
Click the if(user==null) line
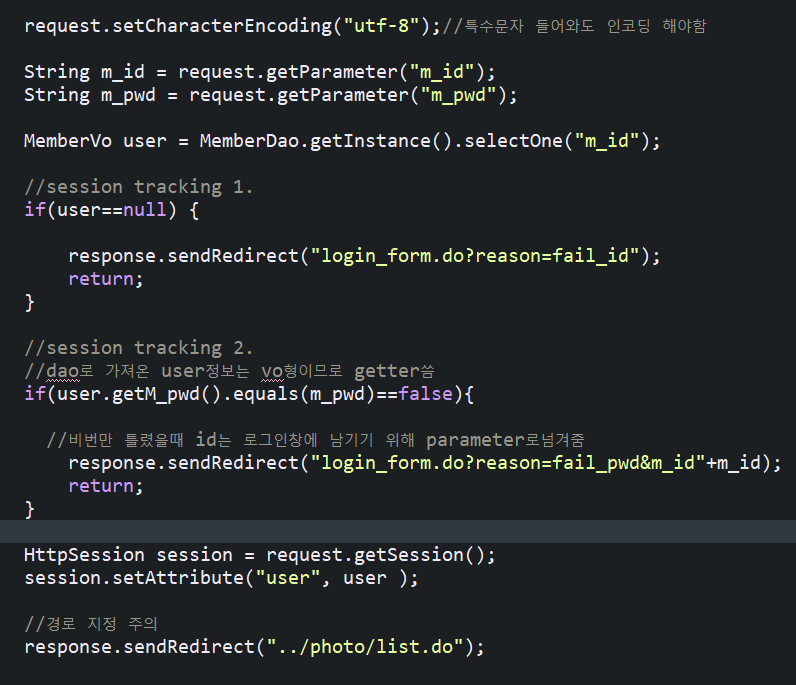tap(112, 210)
